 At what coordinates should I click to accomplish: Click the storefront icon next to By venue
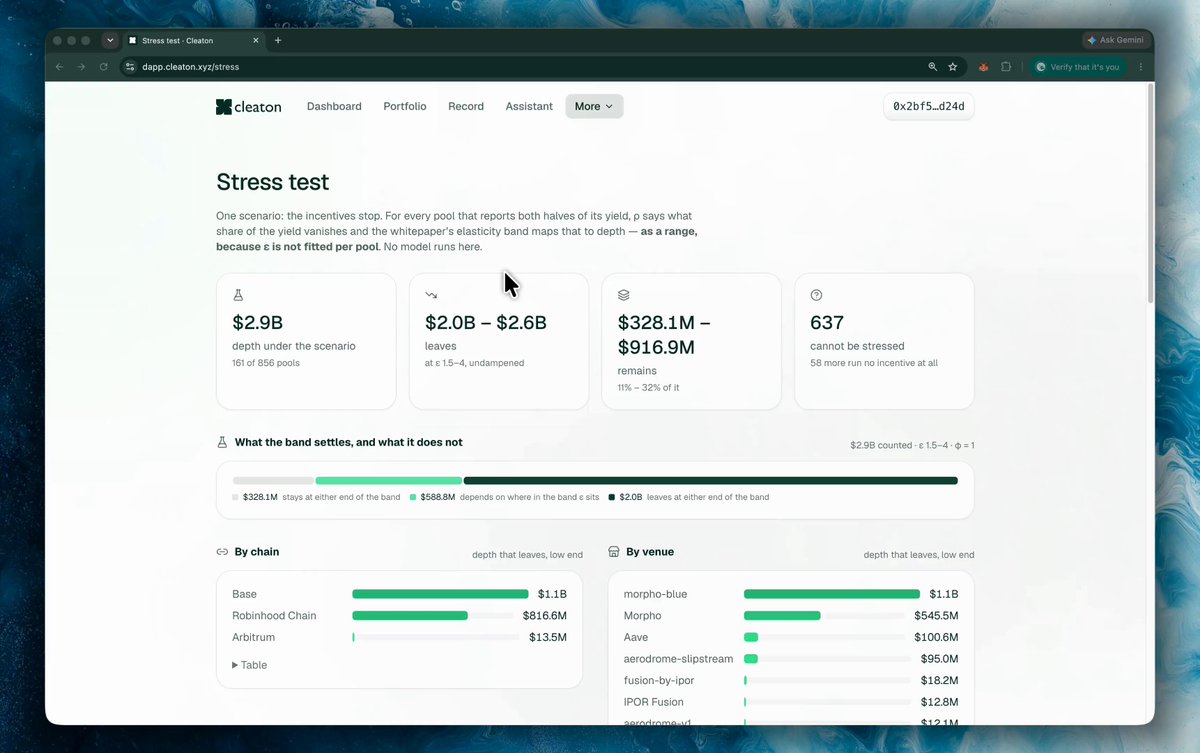614,552
